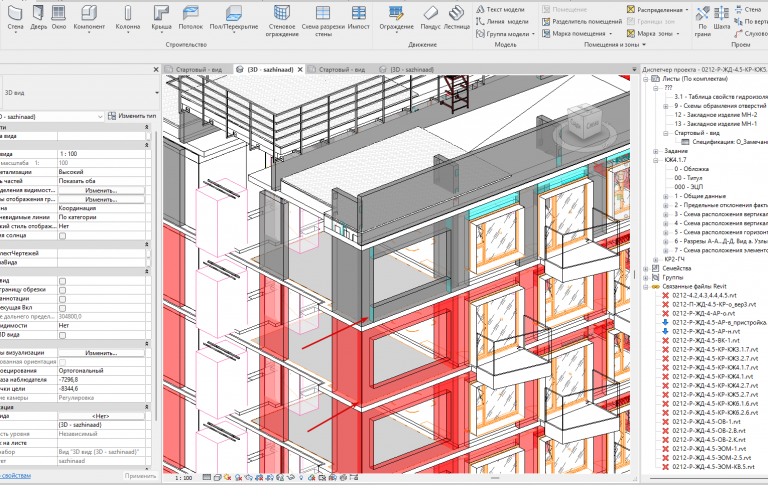Pick the Крыша (Roof) tool
This screenshot has height=485, width=768.
point(161,17)
